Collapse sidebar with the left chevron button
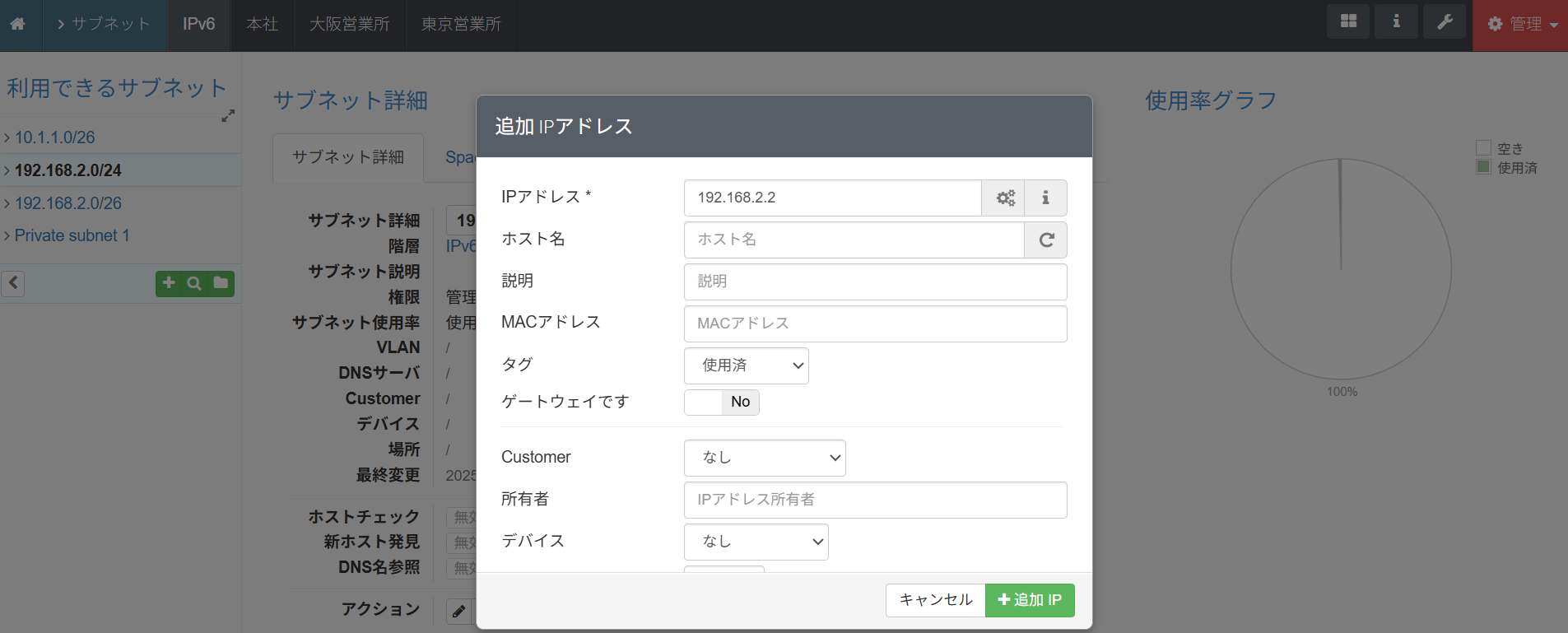The height and width of the screenshot is (633, 1568). (x=13, y=283)
